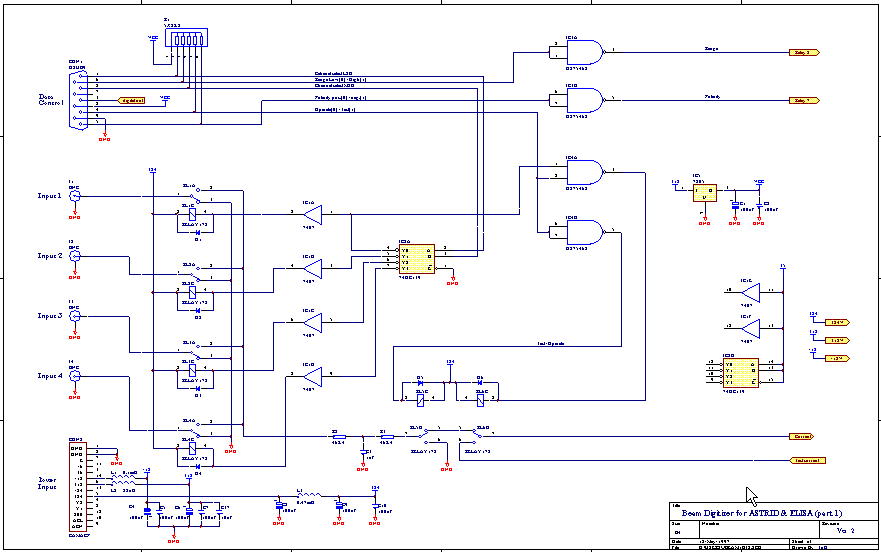Viewport: 881px width, 552px height.
Task: Select the Data Control DB9 connector
Action: 78,102
